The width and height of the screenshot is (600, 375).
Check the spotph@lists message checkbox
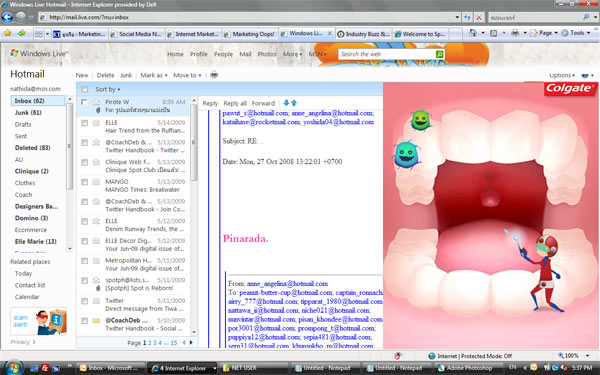(x=85, y=281)
